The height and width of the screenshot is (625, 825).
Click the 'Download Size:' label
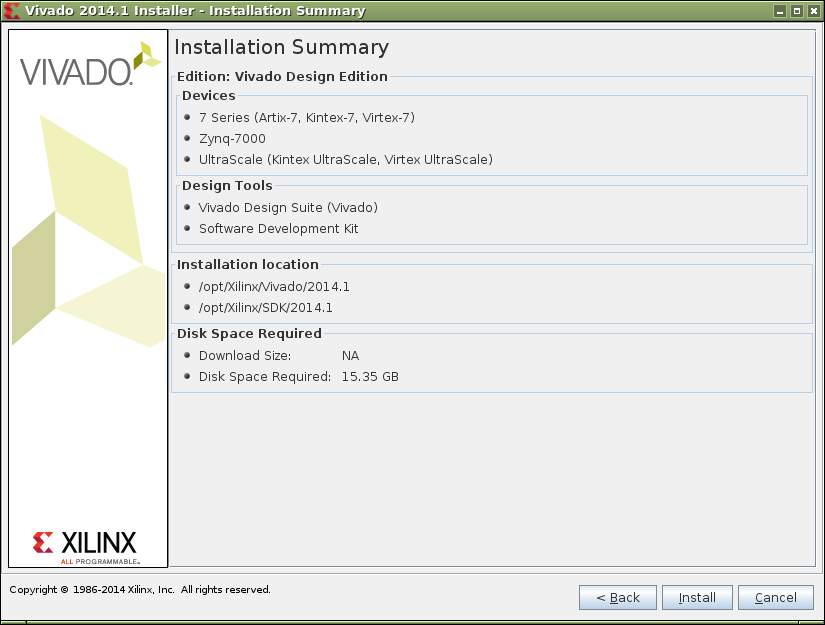click(x=245, y=356)
